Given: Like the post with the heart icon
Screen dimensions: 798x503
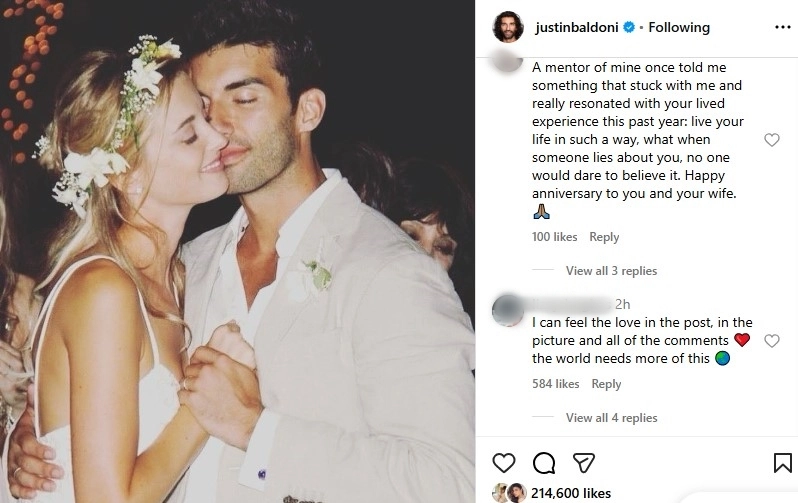Looking at the screenshot, I should (505, 462).
